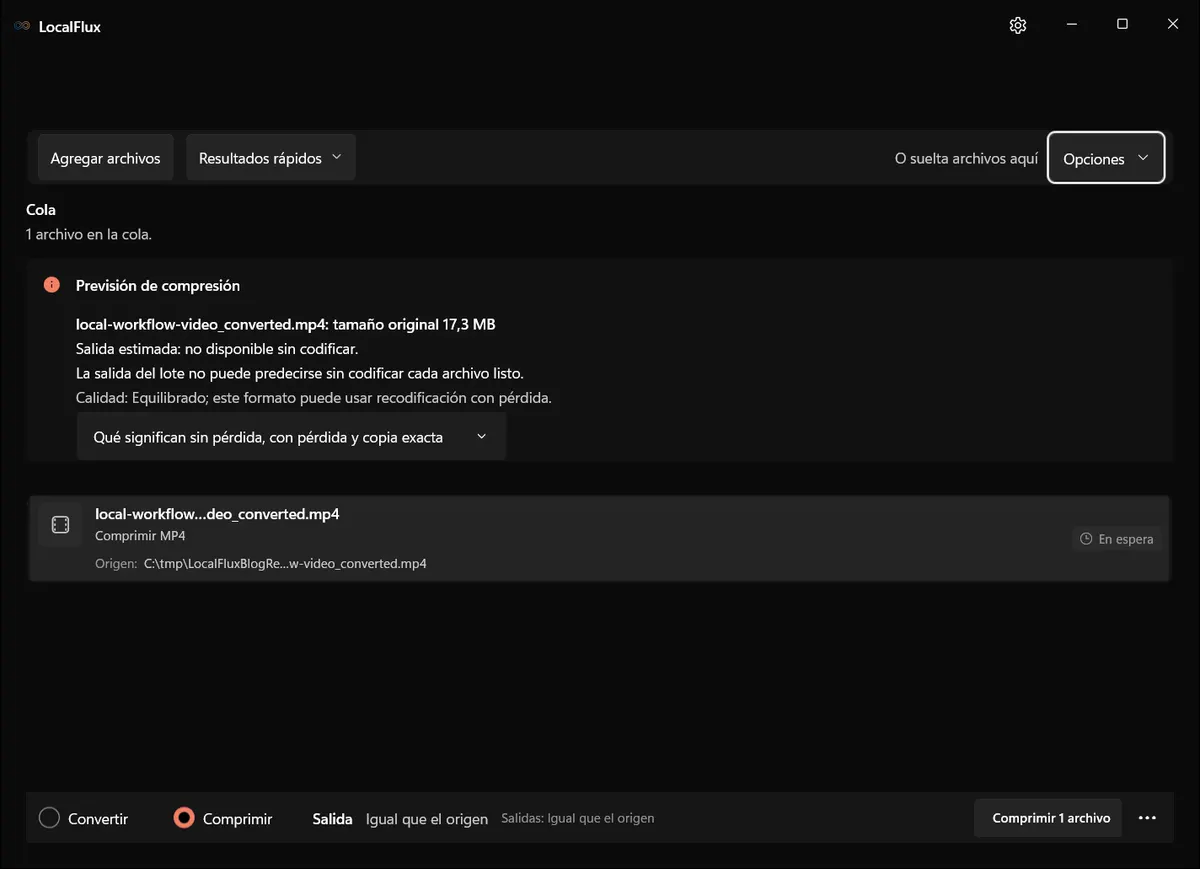Click the video file icon in queue row
The height and width of the screenshot is (869, 1200).
coord(60,525)
